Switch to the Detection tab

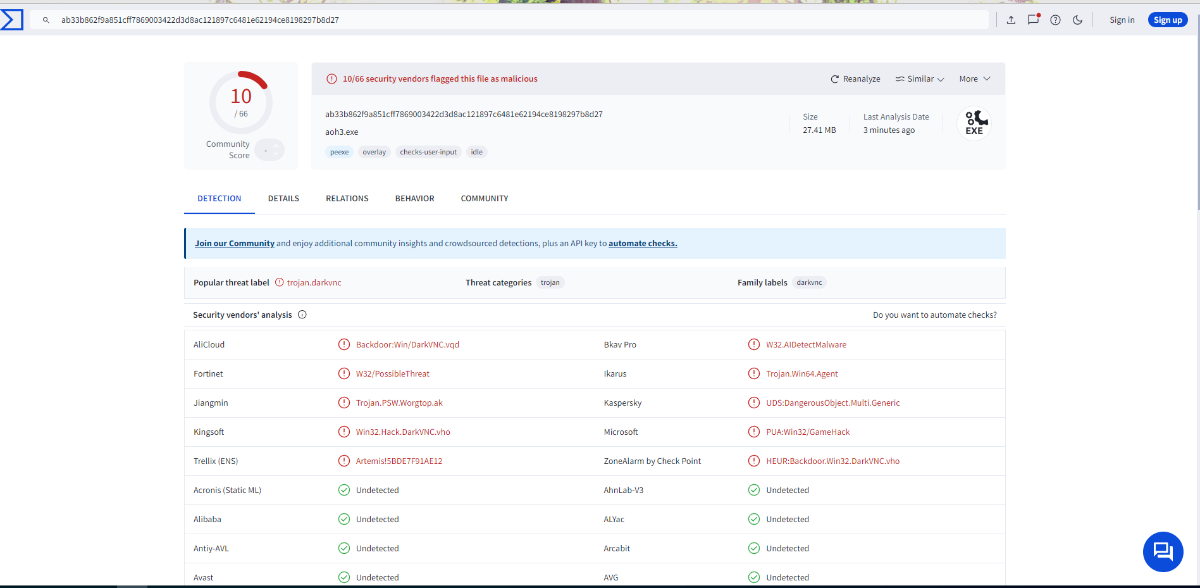[219, 198]
